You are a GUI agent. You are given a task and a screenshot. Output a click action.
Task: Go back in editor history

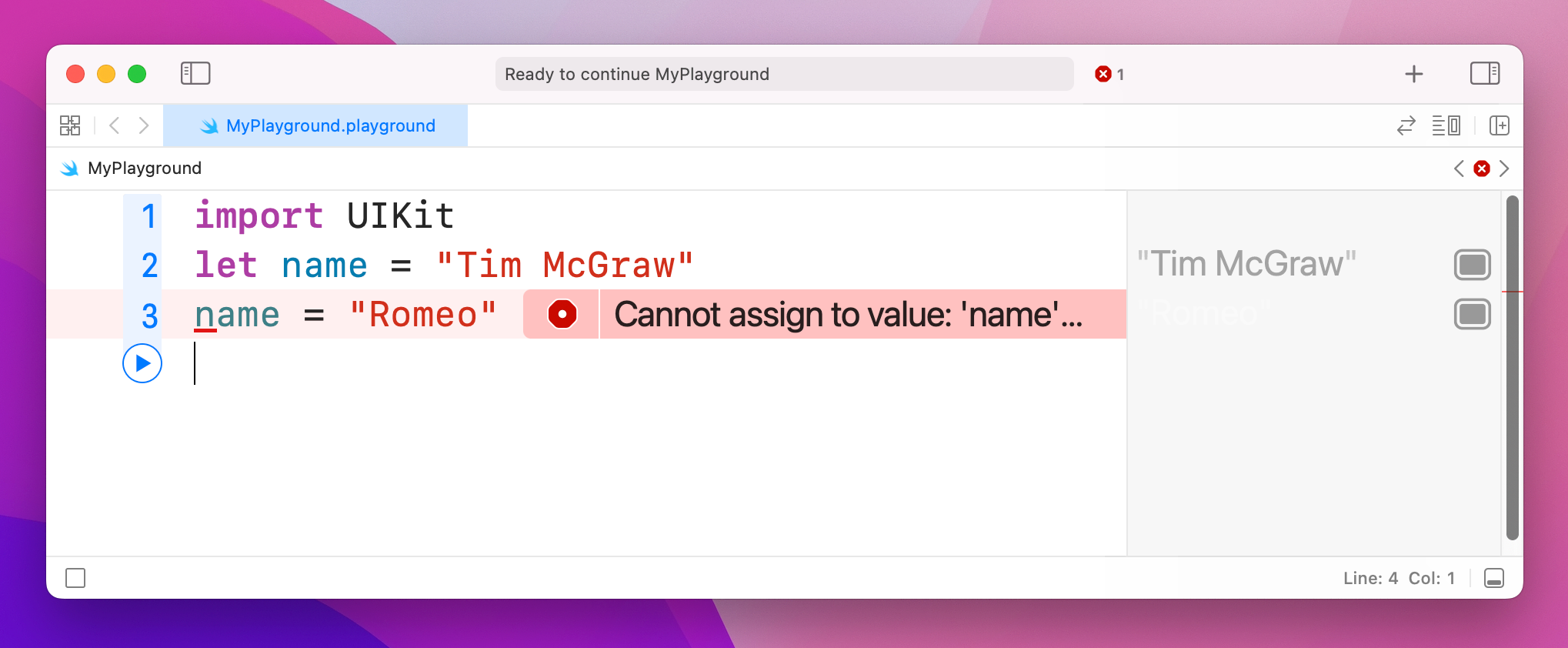click(x=115, y=125)
